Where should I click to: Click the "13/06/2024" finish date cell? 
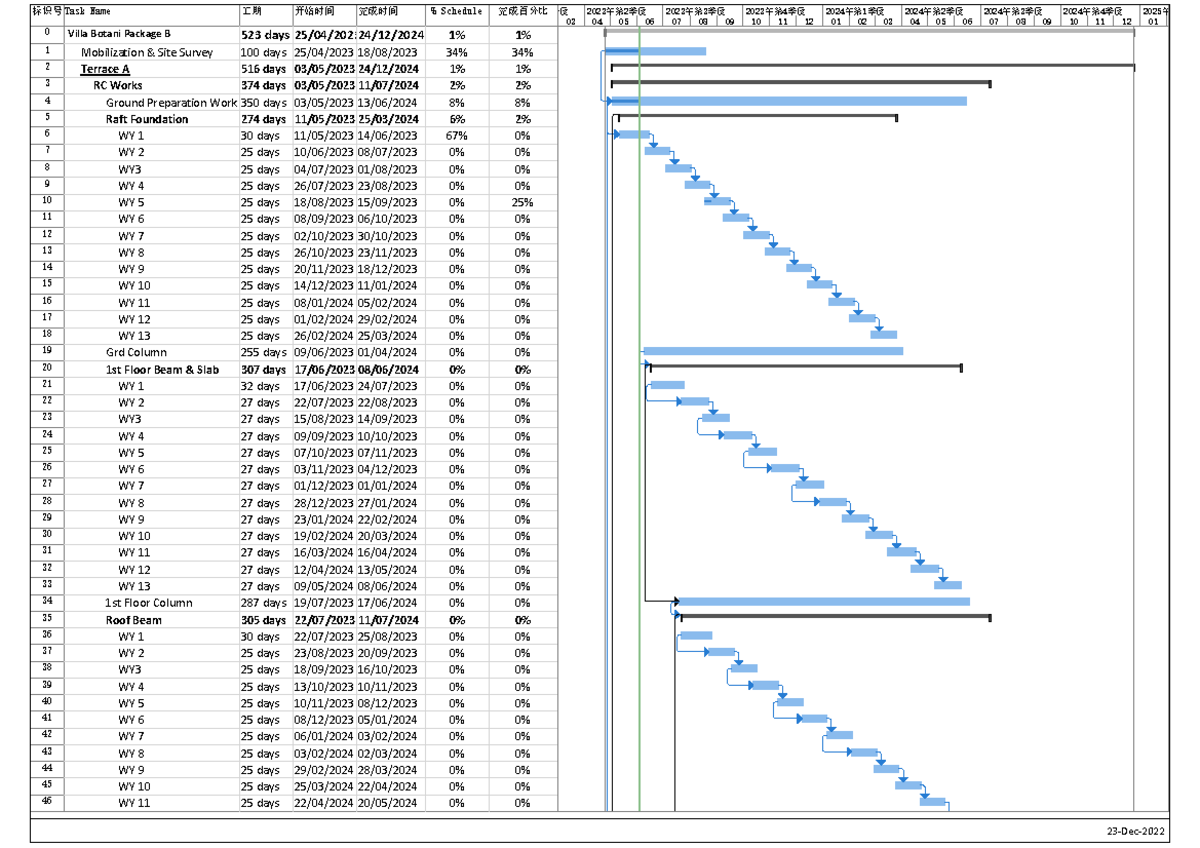point(388,102)
